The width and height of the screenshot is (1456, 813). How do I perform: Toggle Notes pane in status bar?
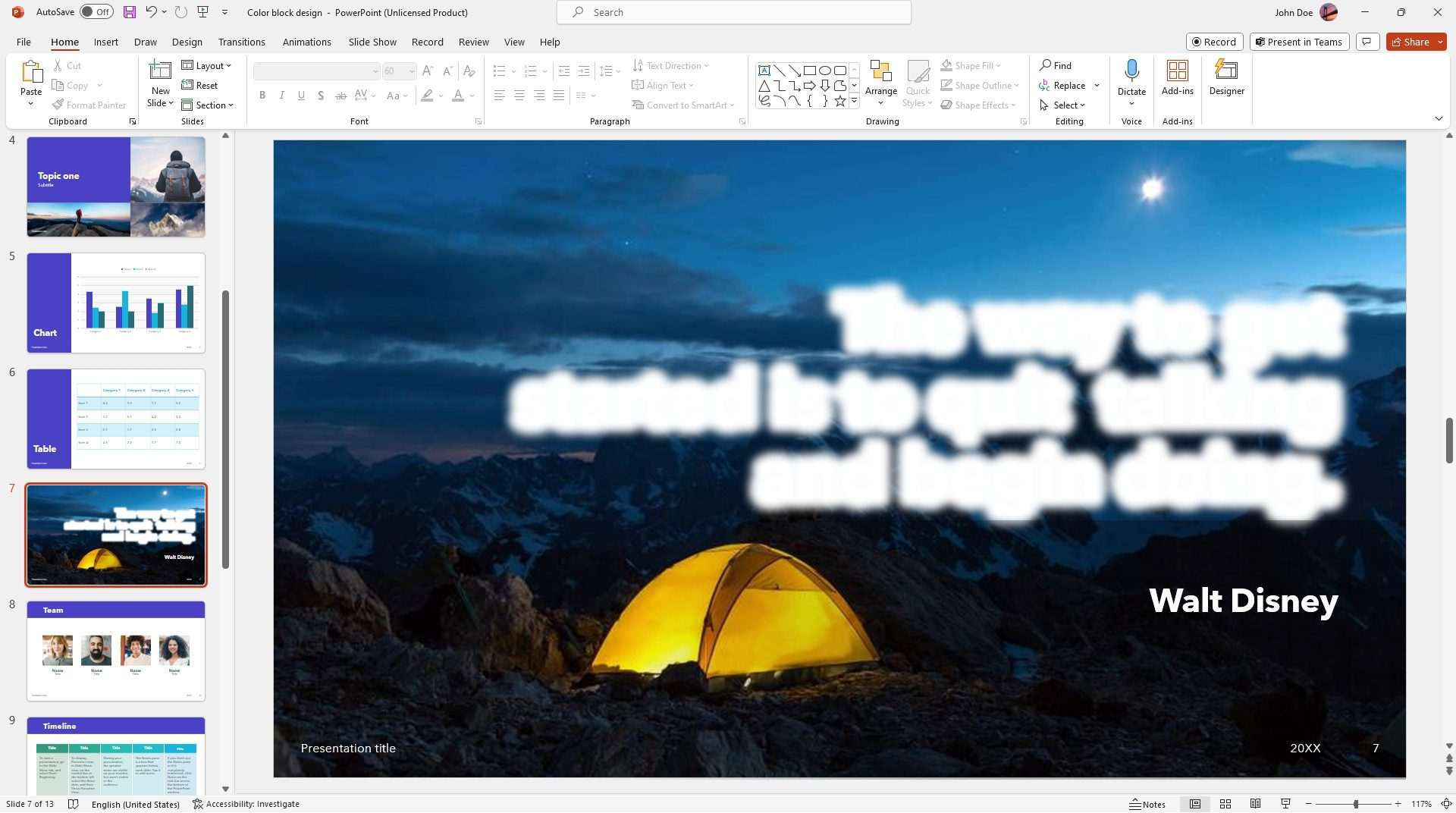click(x=1147, y=804)
